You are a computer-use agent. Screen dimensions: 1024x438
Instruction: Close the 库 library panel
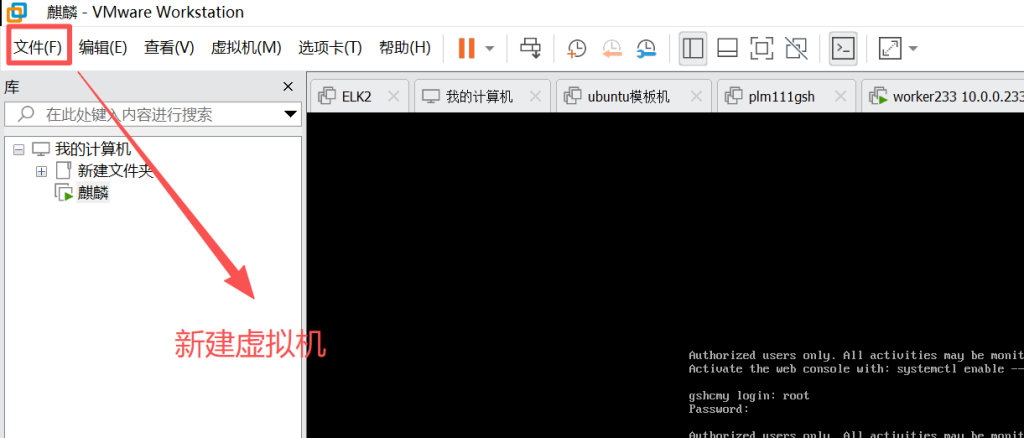pos(288,87)
